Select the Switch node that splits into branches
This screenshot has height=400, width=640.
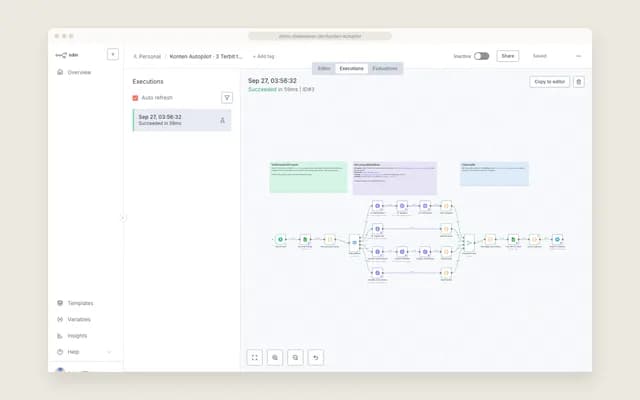(355, 242)
